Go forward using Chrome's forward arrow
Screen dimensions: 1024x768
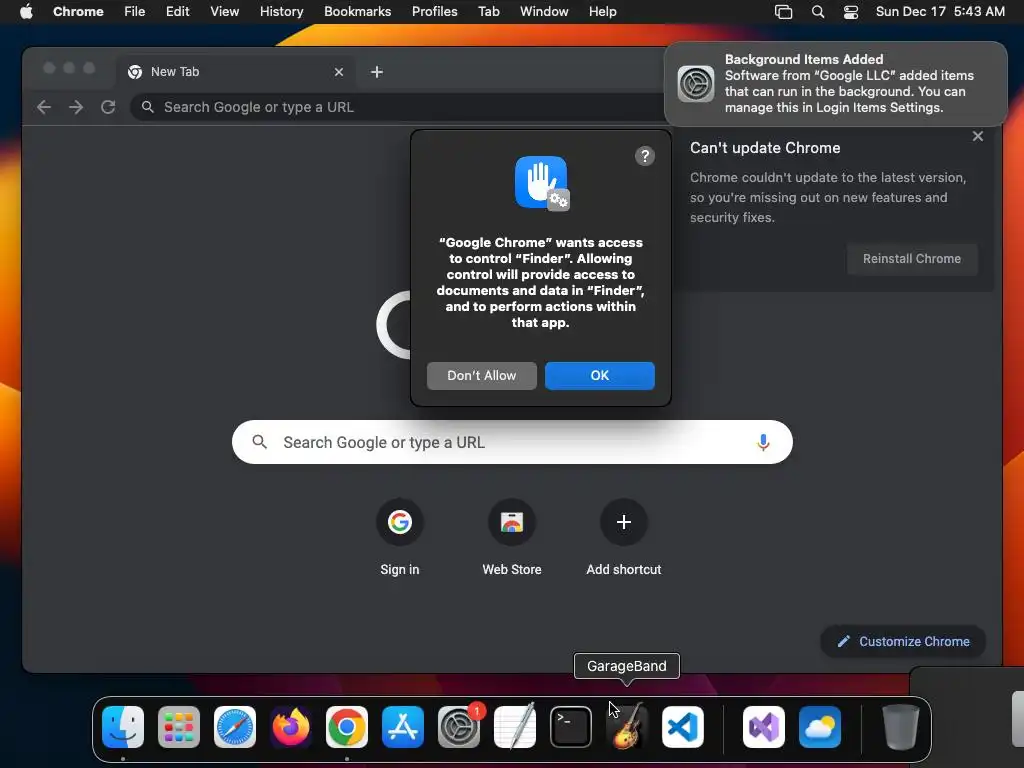76,106
